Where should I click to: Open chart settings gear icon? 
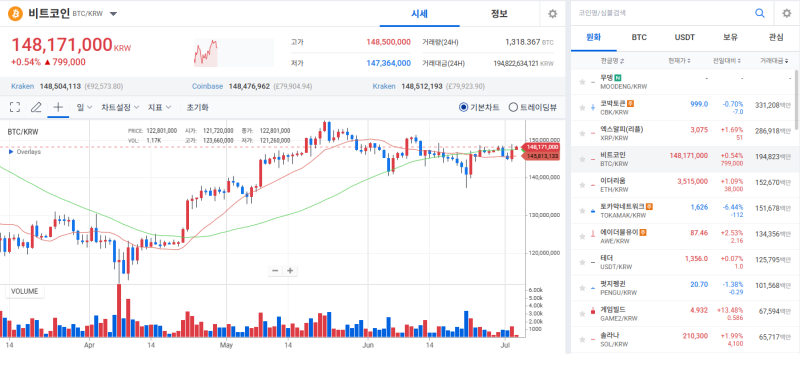[552, 14]
